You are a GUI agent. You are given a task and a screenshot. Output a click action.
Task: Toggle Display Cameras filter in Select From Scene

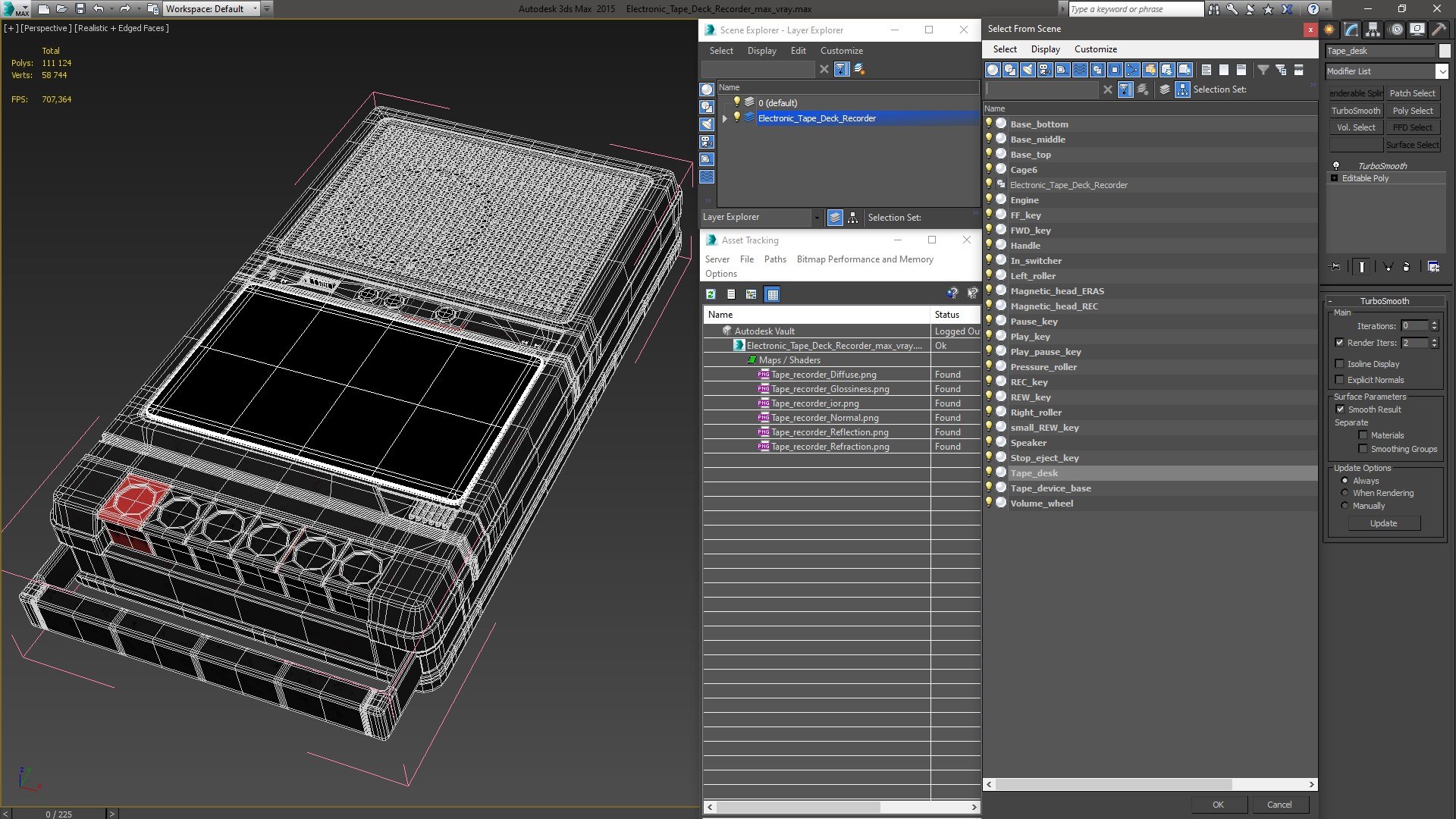click(x=1045, y=70)
